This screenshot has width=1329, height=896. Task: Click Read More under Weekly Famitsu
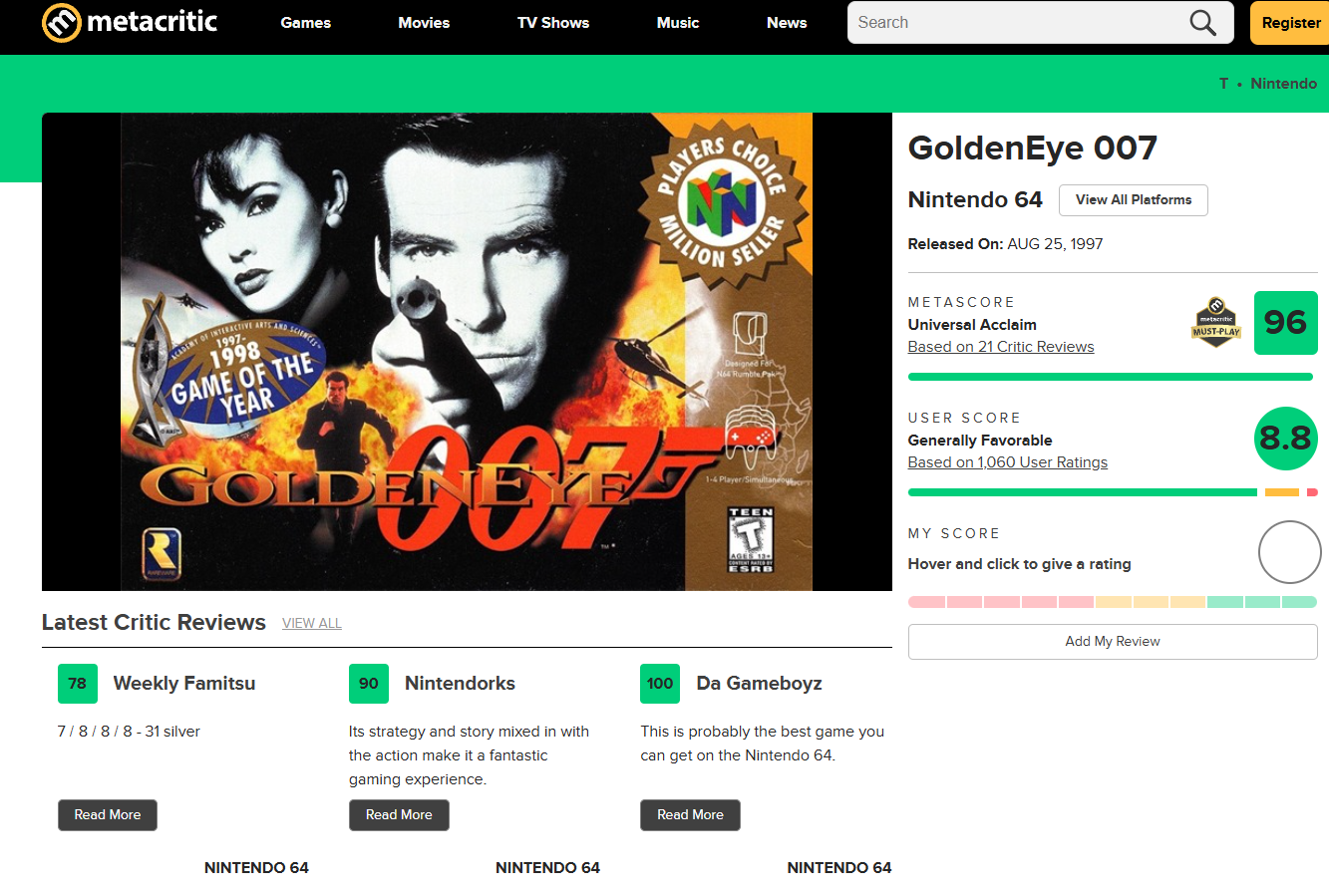pos(108,815)
